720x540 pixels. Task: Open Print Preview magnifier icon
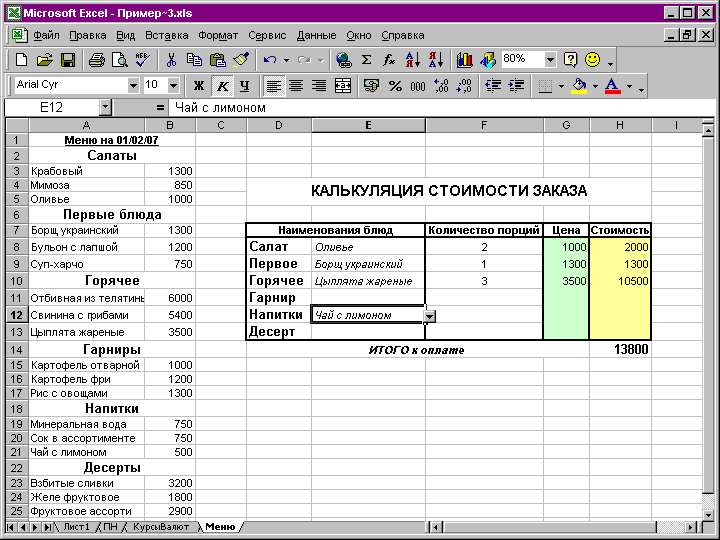click(x=119, y=60)
